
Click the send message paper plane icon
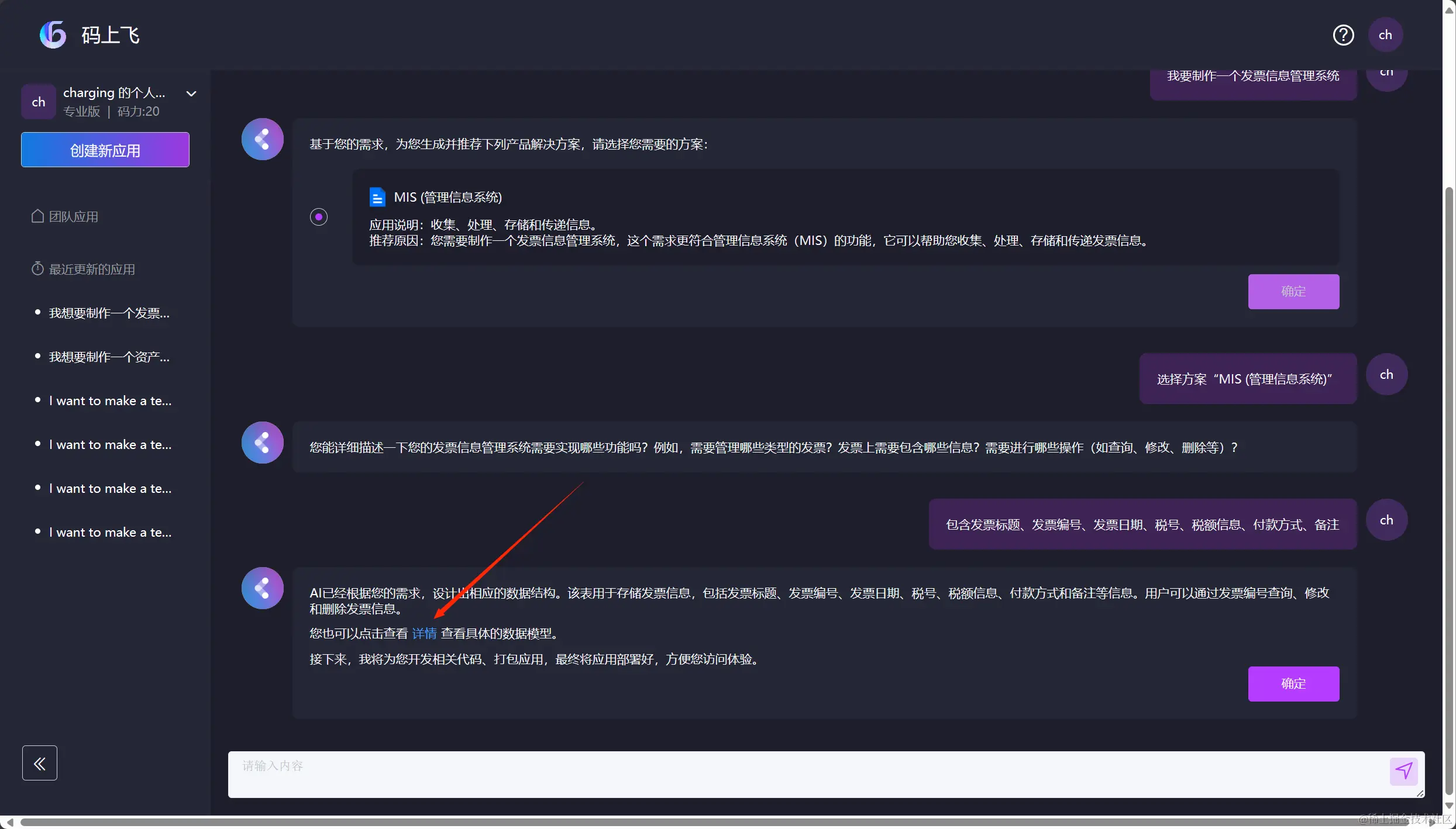point(1403,771)
